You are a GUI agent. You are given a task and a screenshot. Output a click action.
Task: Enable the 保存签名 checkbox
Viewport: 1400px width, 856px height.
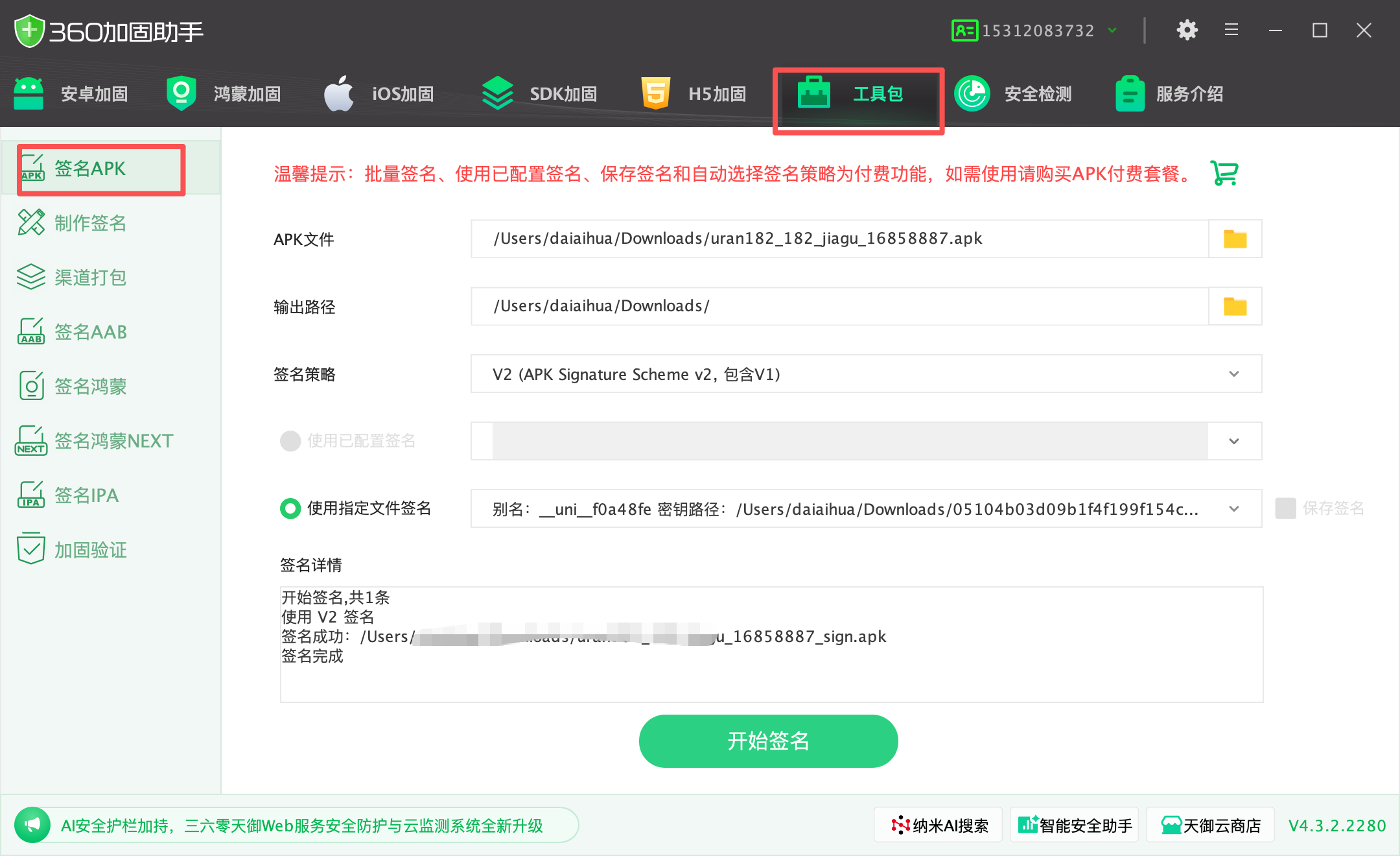[x=1285, y=508]
